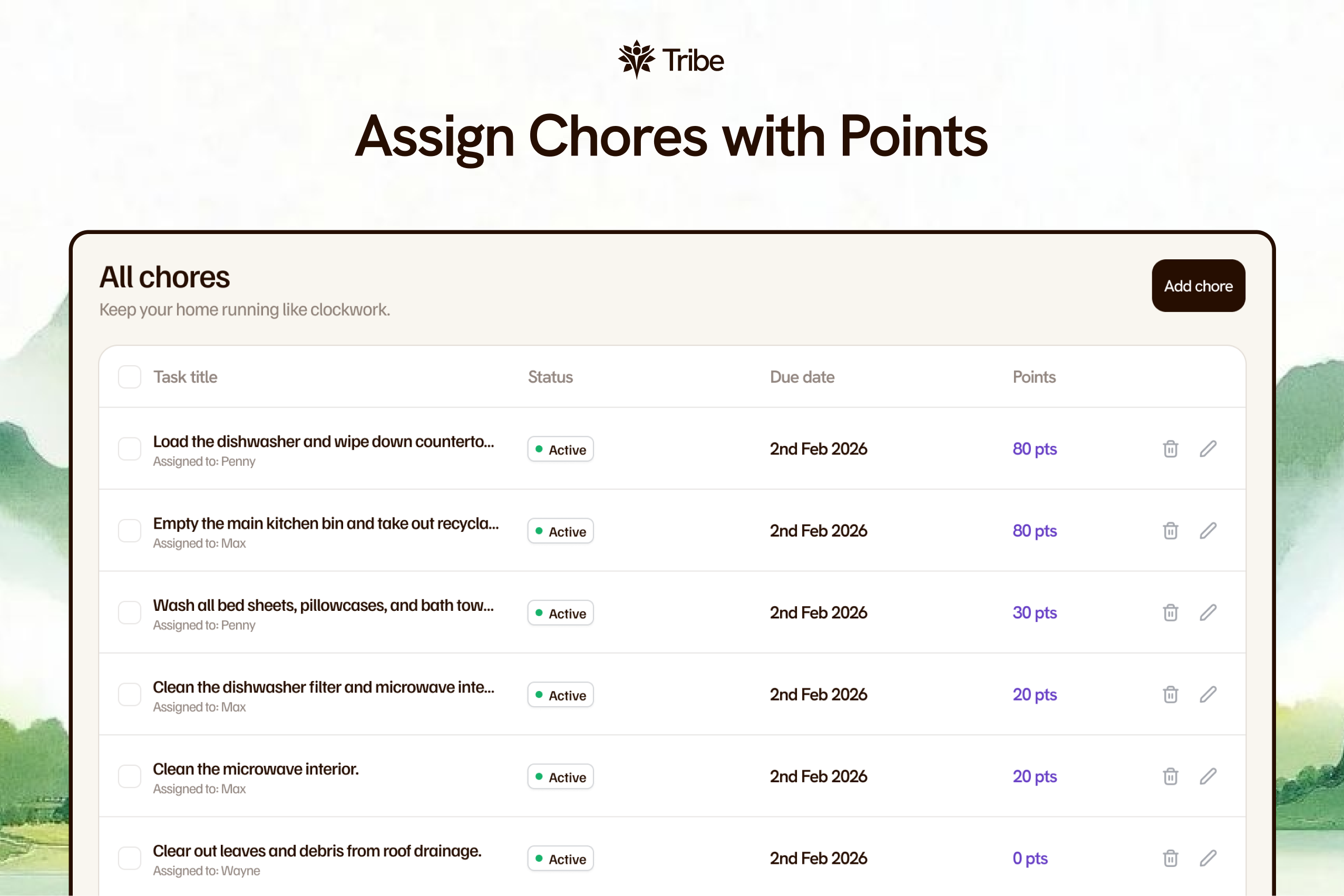Click the Status column header
This screenshot has height=896, width=1344.
(x=550, y=377)
